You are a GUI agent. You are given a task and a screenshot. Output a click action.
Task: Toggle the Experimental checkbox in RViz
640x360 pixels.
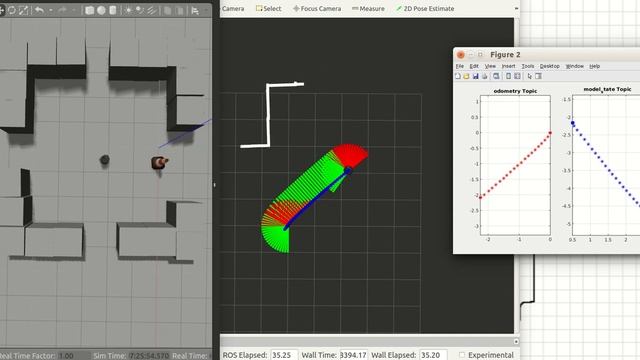[x=462, y=355]
